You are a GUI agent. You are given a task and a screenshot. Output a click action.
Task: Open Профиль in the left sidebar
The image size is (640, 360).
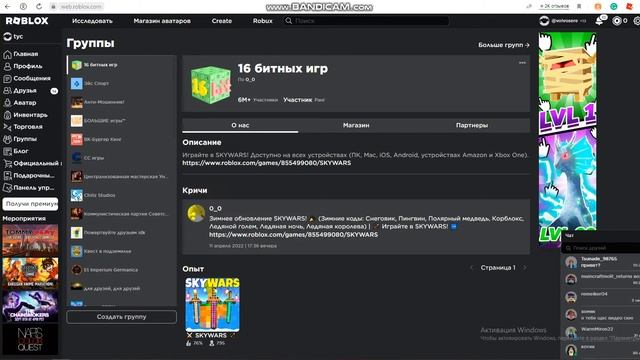(22, 66)
